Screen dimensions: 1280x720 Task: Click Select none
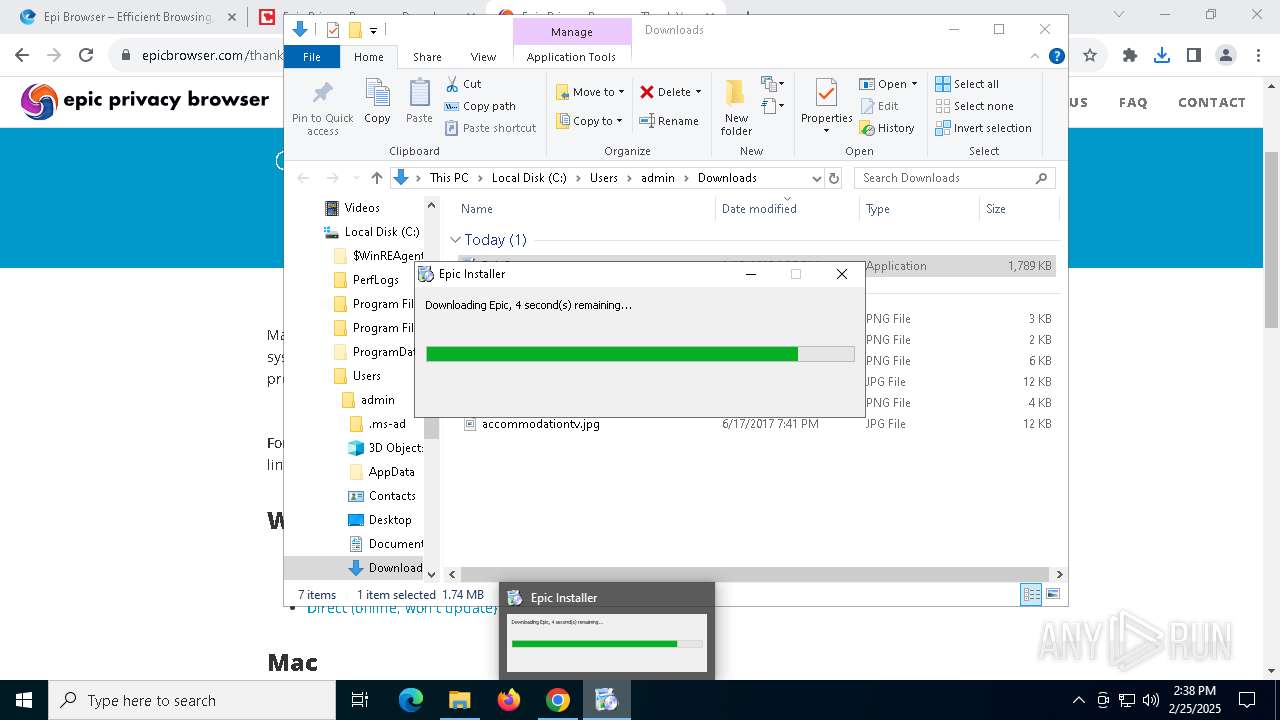974,106
